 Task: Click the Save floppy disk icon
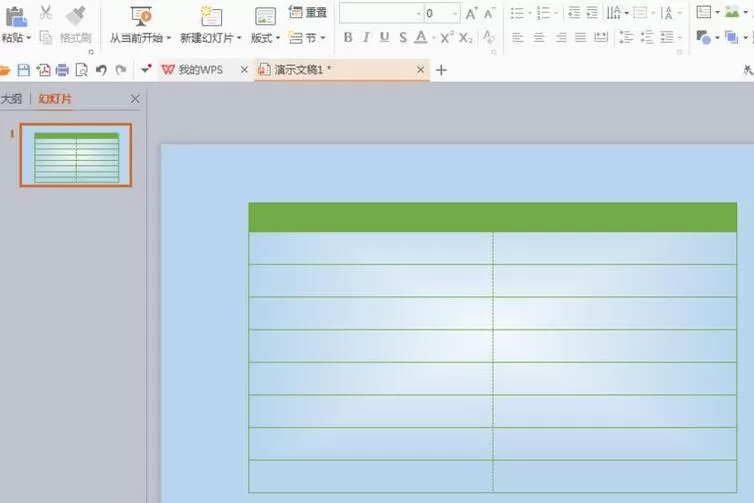click(x=24, y=70)
